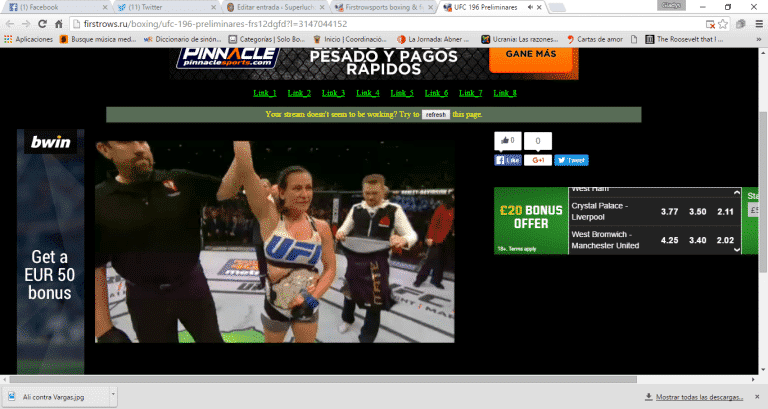This screenshot has height=409, width=768.
Task: Open the Ucrania: Las razones bookmark
Action: pos(520,39)
